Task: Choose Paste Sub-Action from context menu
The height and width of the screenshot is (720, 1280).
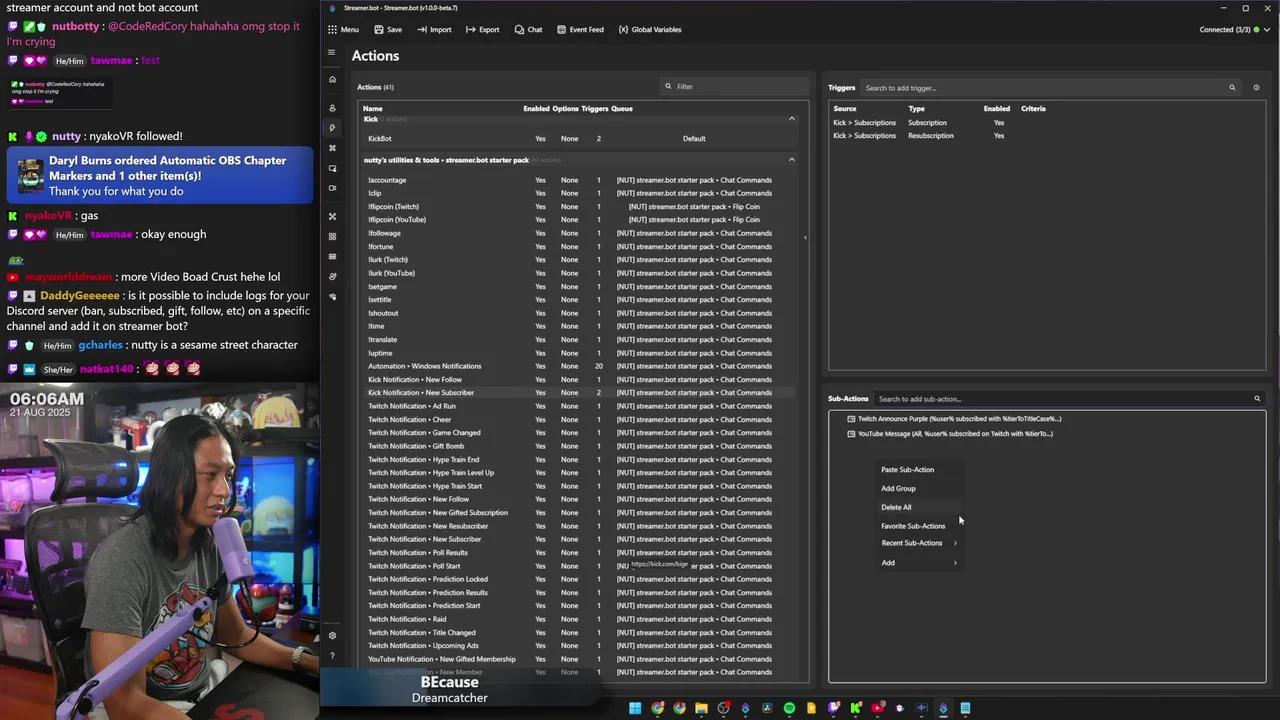Action: coord(907,470)
